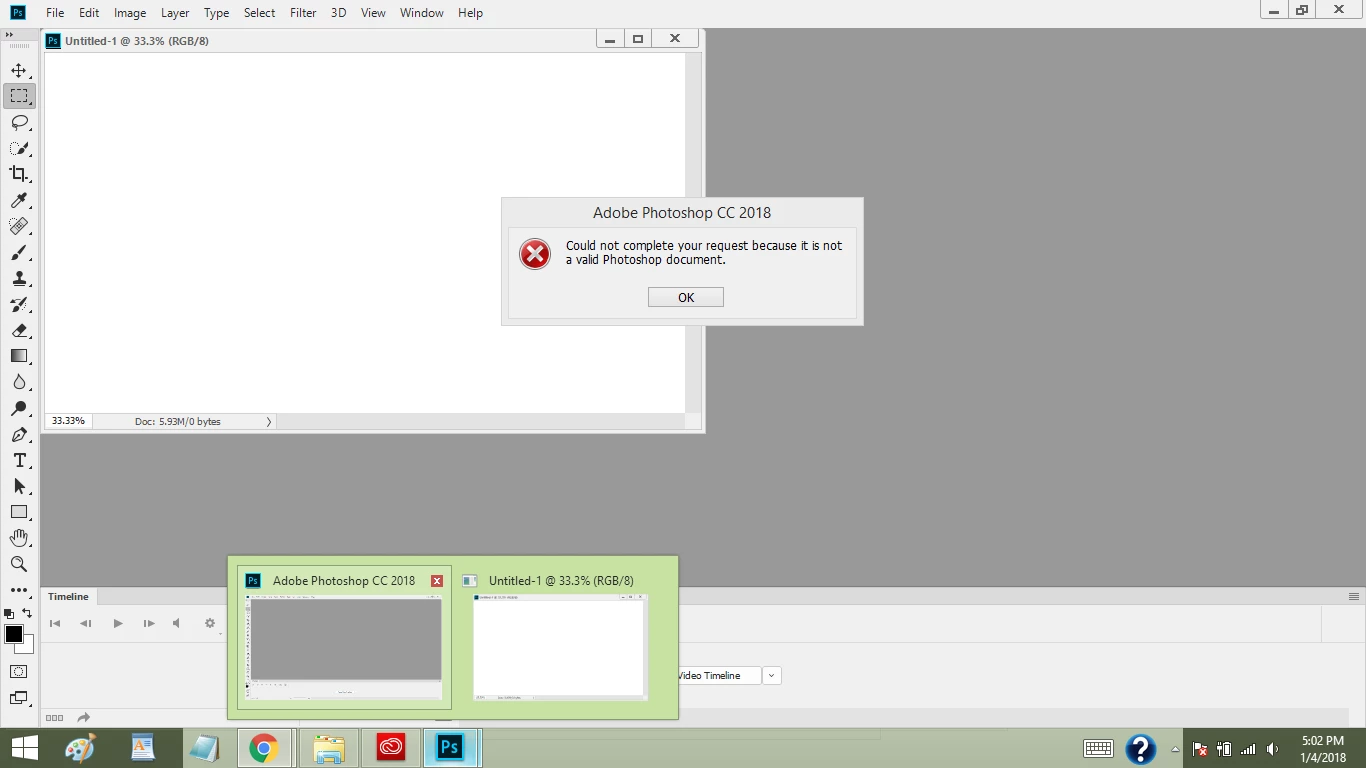Select the Pen tool

[19, 435]
